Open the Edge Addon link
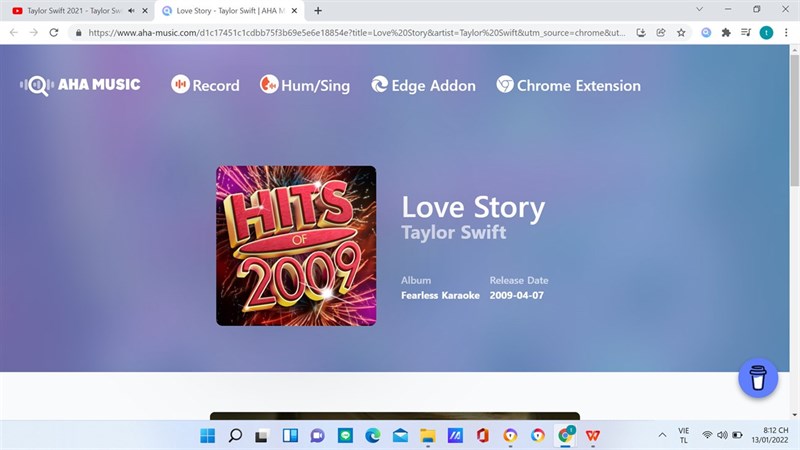Screen dimensions: 800x450 [x=423, y=85]
